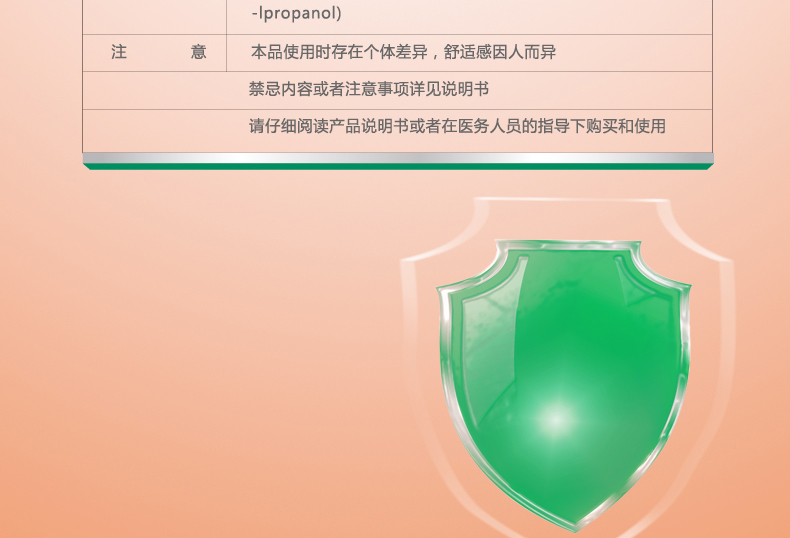Click the green strip beneath silver bar
Image resolution: width=790 pixels, height=538 pixels.
pos(398,167)
